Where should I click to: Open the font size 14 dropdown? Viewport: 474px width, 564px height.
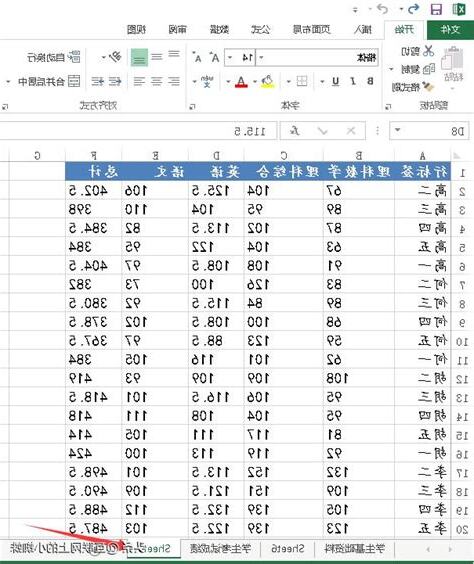point(230,58)
